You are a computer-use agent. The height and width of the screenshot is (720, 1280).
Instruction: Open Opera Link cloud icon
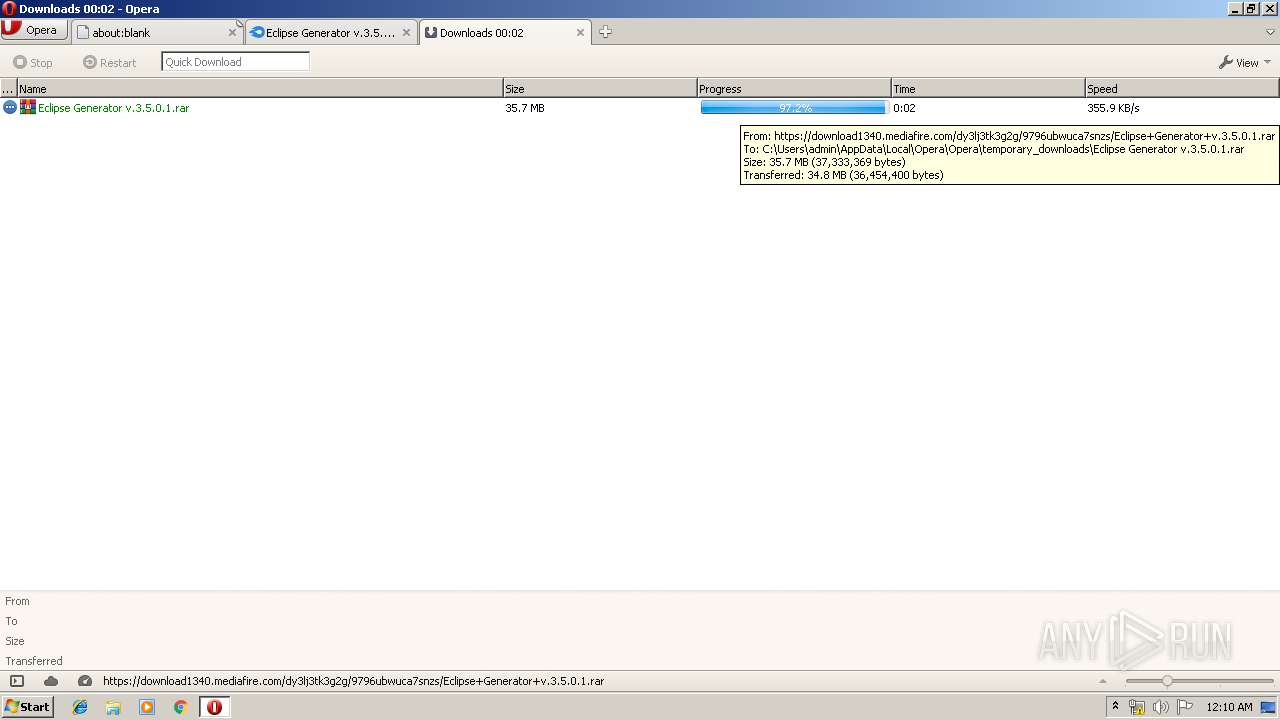[51, 681]
